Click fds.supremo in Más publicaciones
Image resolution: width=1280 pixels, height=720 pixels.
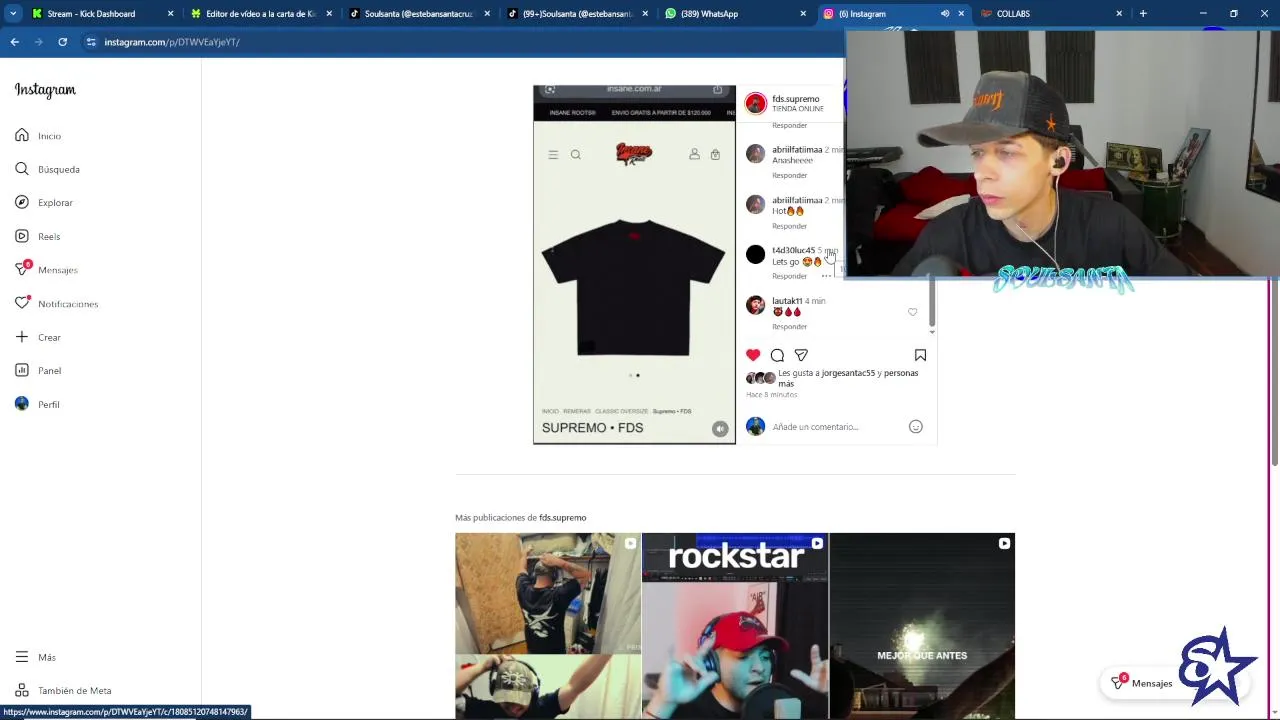(562, 518)
